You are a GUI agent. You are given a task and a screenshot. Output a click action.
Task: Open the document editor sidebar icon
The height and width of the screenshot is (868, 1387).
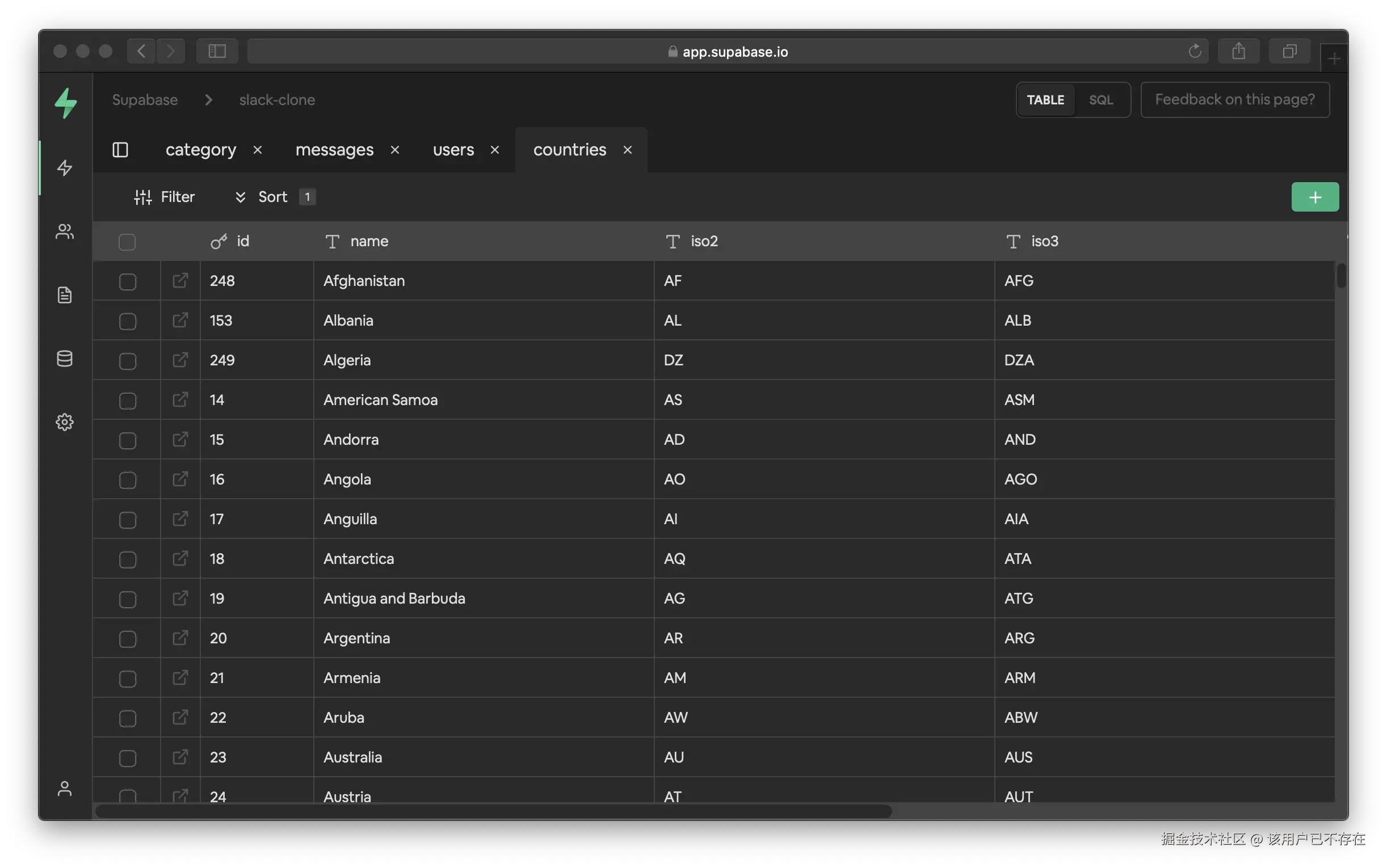pos(64,295)
